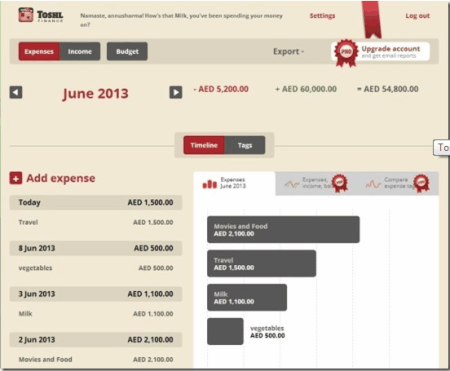450x371 pixels.
Task: Click the wavy line graph icon on the Compare expense tags tab
Action: coord(373,184)
